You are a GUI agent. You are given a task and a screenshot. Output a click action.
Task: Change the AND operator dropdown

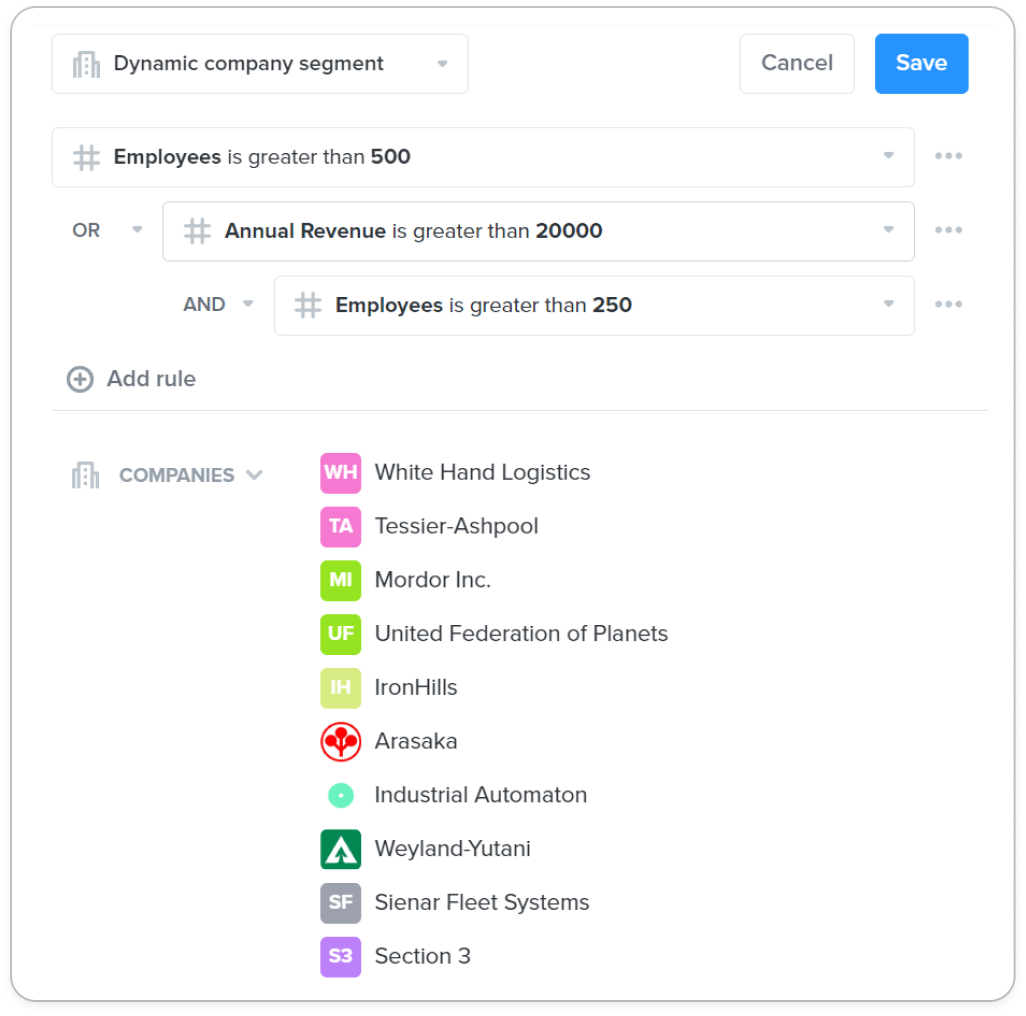click(218, 304)
